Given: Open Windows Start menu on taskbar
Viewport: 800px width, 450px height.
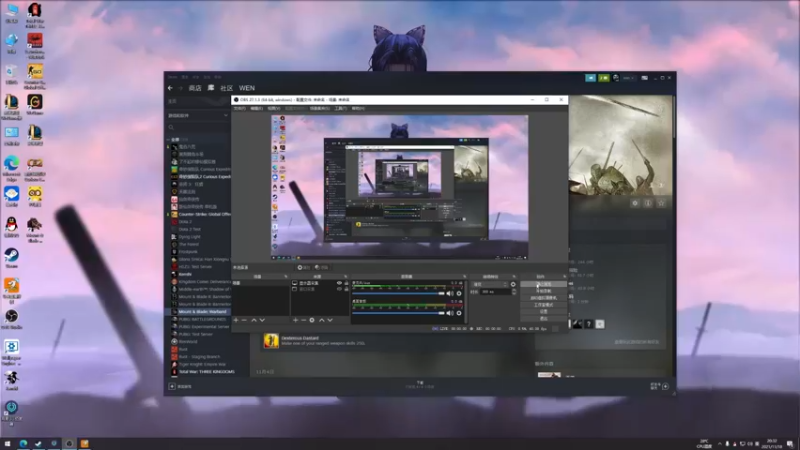Looking at the screenshot, I should pyautogui.click(x=7, y=444).
